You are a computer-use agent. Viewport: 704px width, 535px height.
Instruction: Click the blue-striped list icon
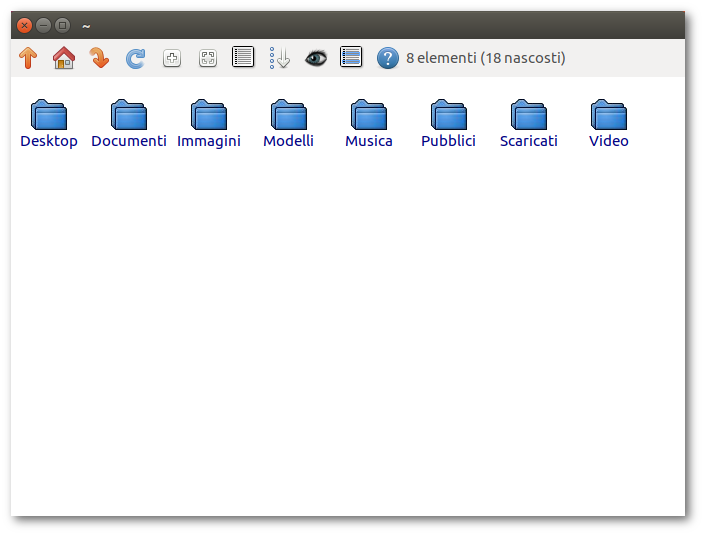pos(351,57)
